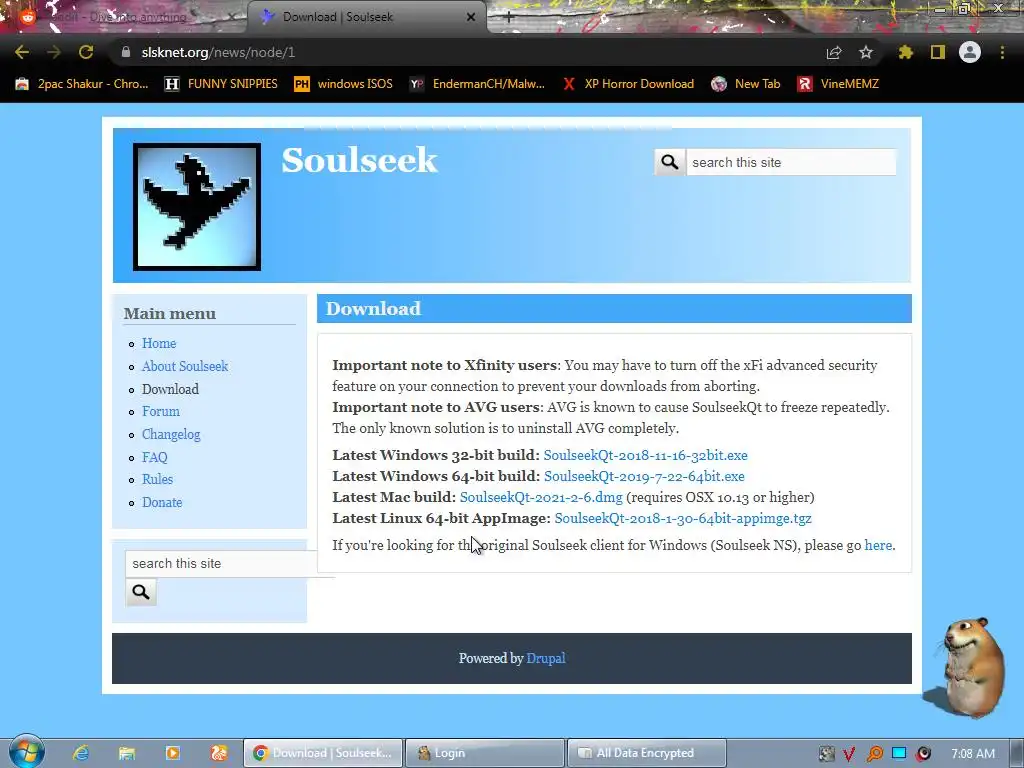Click the header search magnifier button
The height and width of the screenshot is (768, 1024).
669,162
